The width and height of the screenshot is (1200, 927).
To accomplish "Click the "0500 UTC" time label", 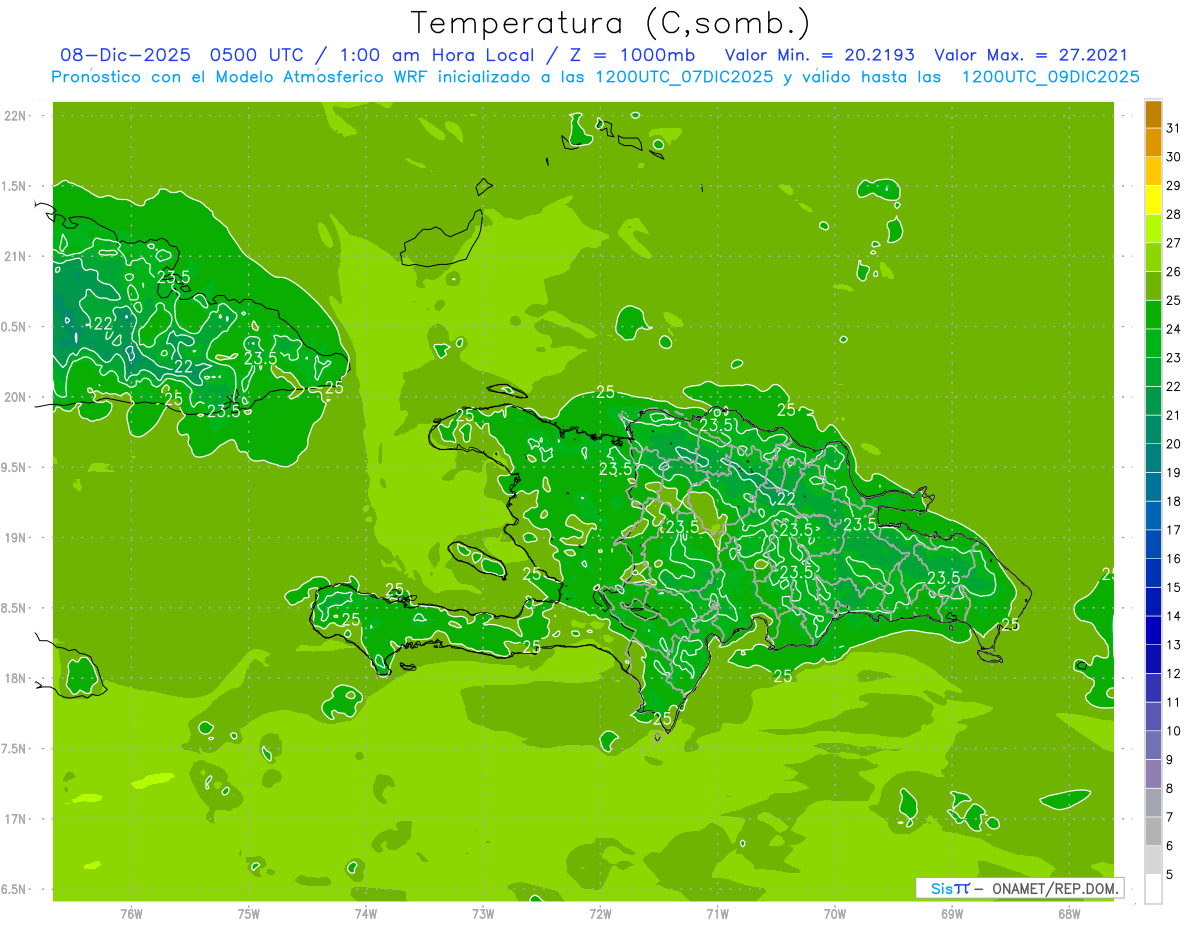I will [258, 55].
